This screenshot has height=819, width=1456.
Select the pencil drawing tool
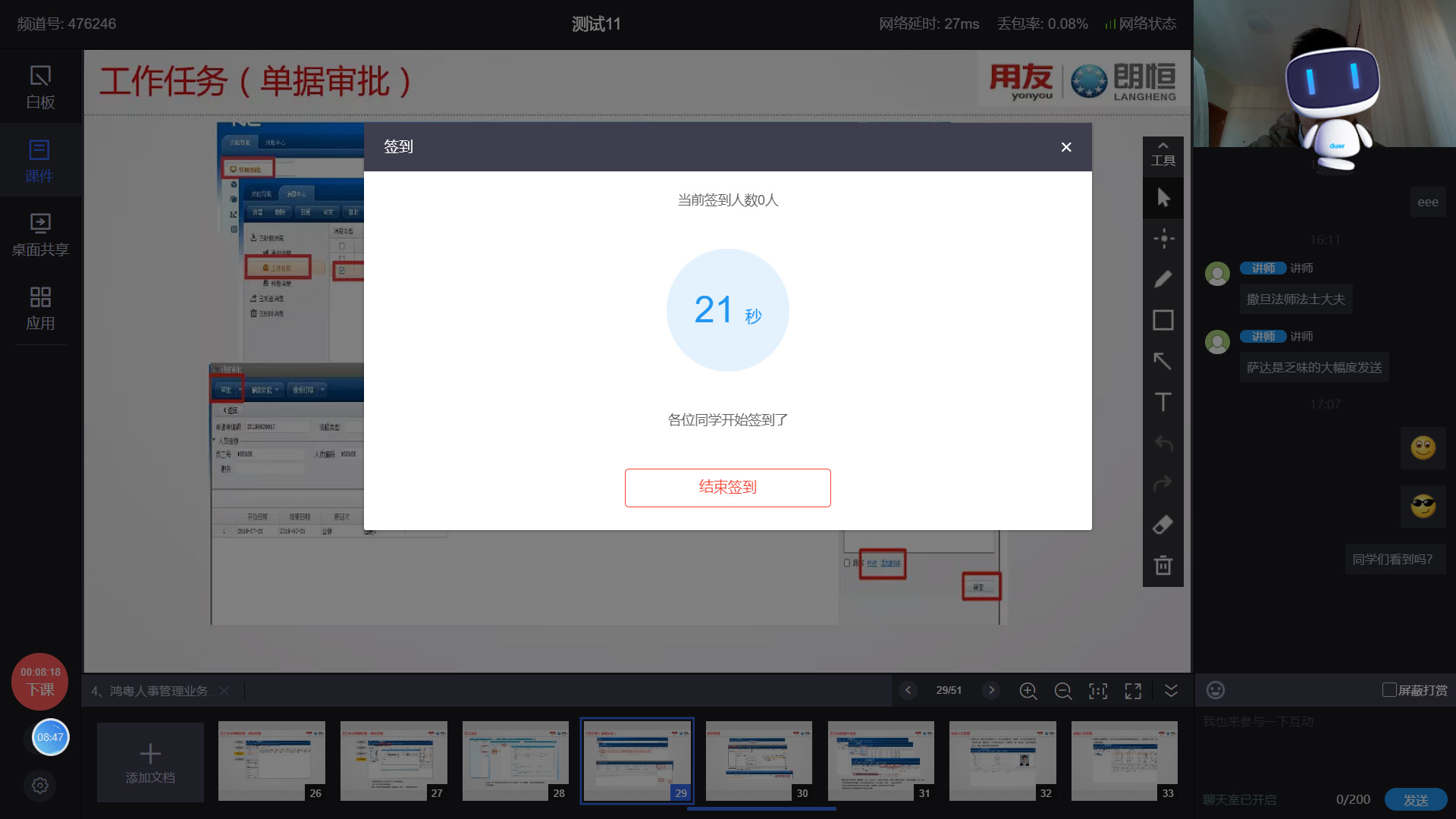click(1163, 279)
